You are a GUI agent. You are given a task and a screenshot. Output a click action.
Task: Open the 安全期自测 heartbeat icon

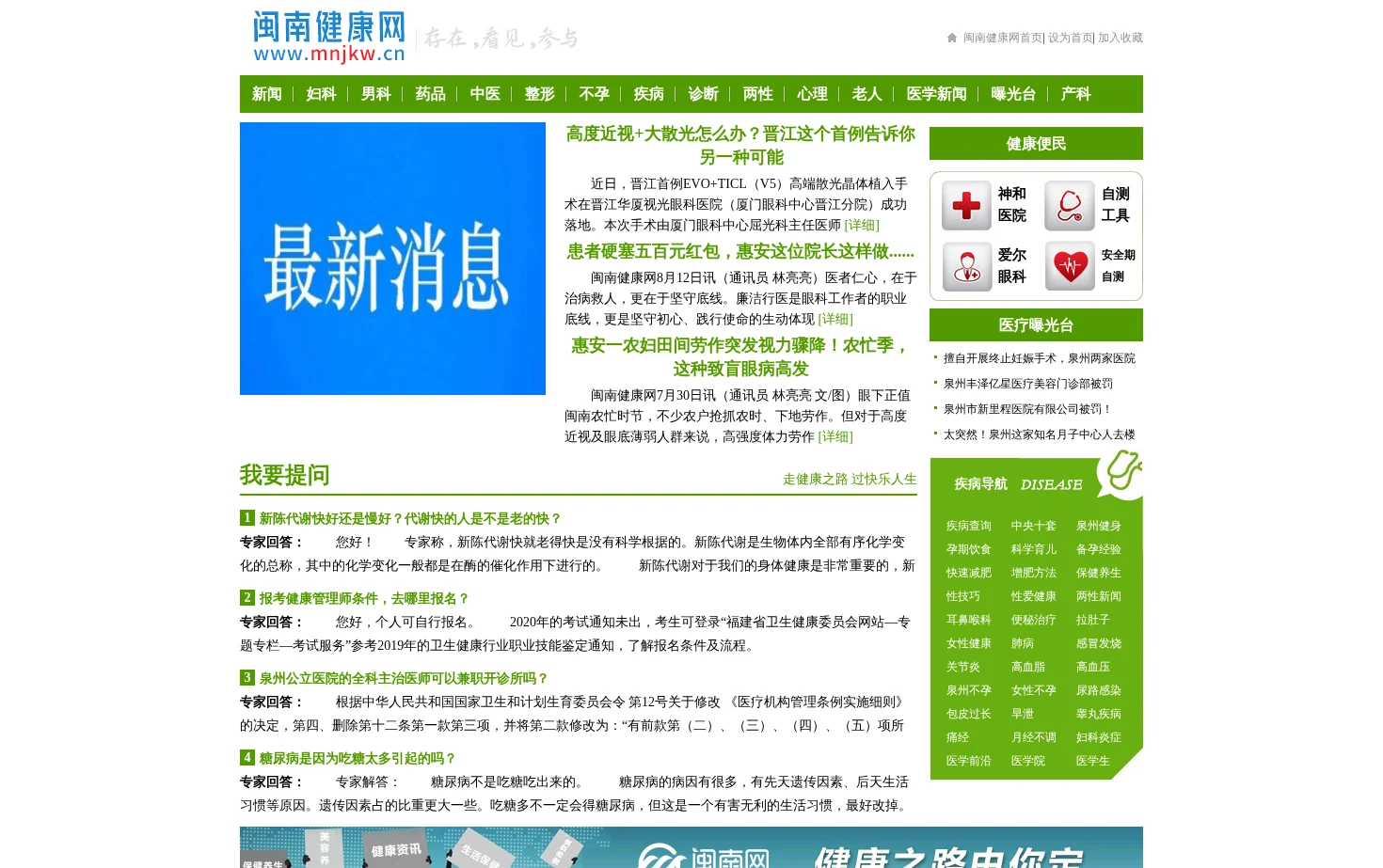(x=1070, y=266)
